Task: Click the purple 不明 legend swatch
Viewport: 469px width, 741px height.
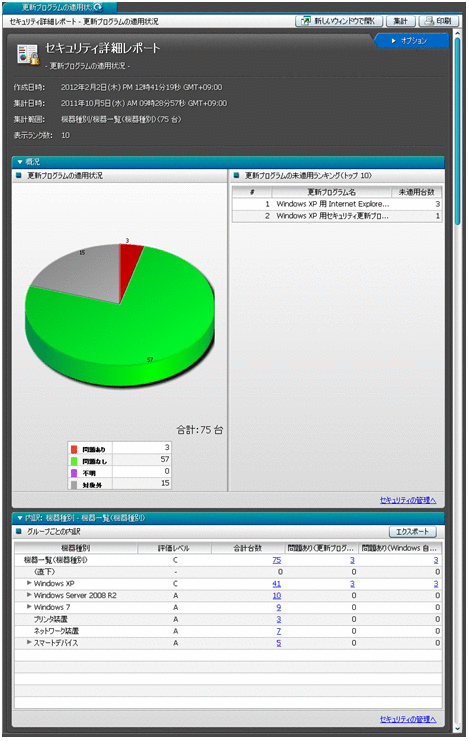Action: [x=74, y=473]
